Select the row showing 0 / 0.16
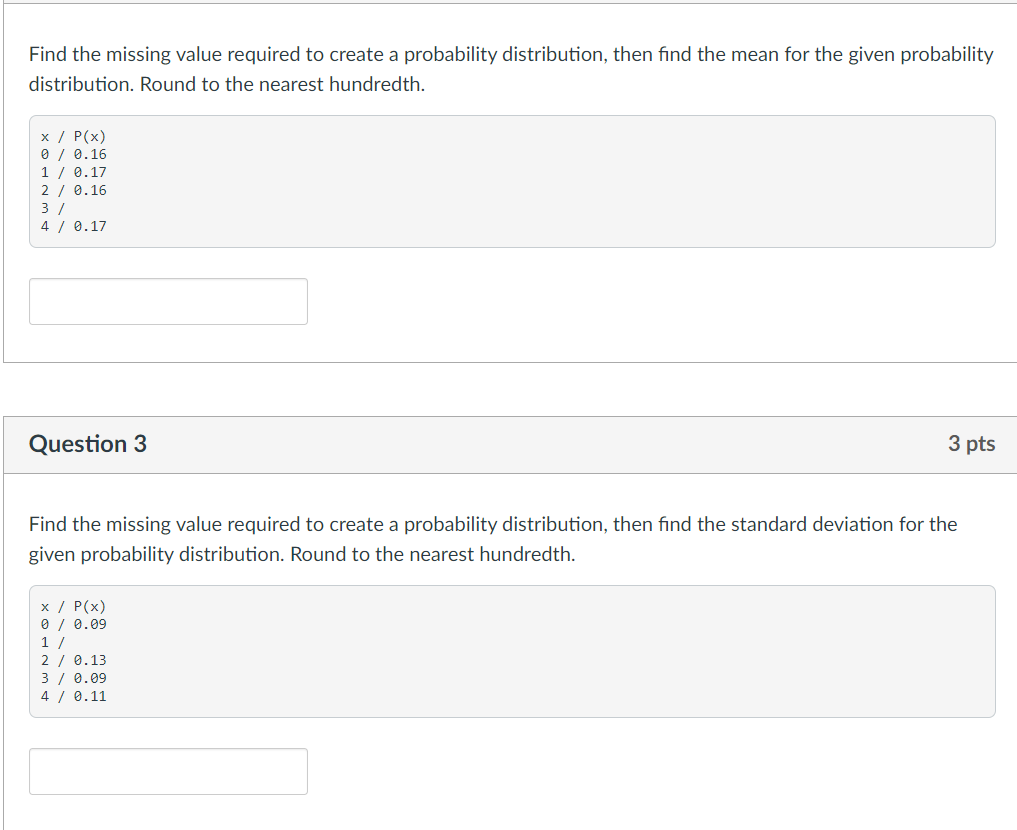1017x830 pixels. pos(74,154)
